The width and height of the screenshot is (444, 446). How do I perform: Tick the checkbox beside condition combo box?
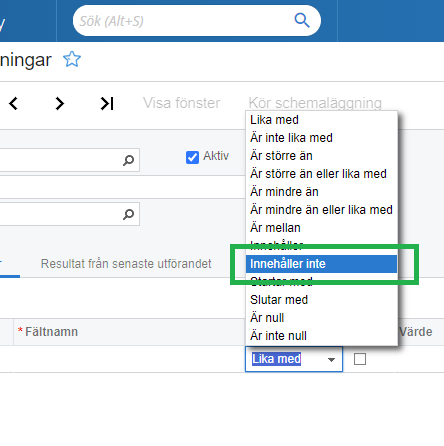coord(360,359)
